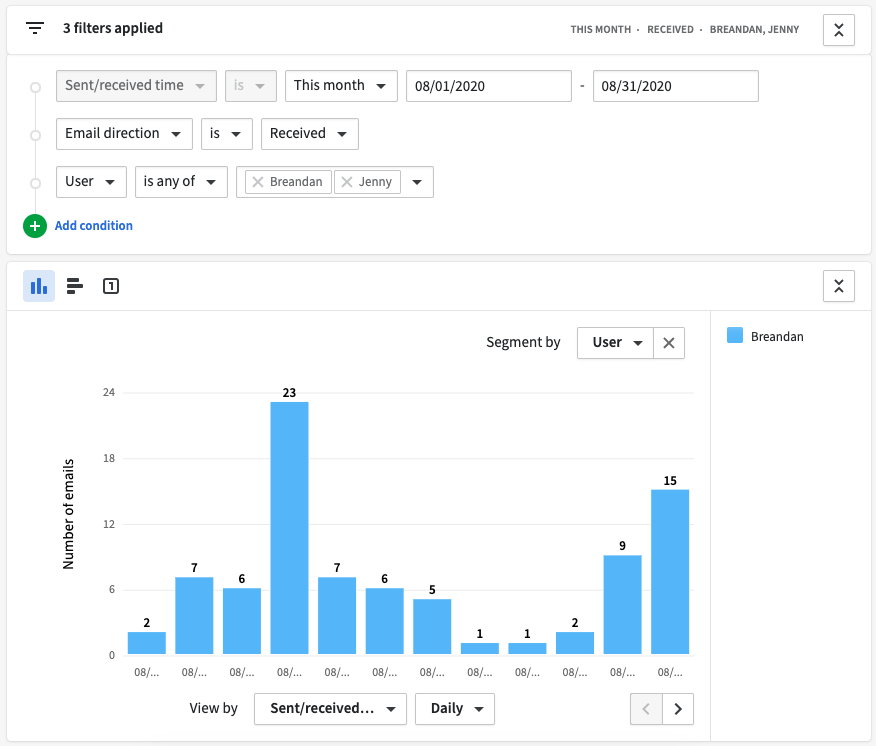Click the THIS MONTH filter summary
The width and height of the screenshot is (876, 746).
click(x=601, y=30)
